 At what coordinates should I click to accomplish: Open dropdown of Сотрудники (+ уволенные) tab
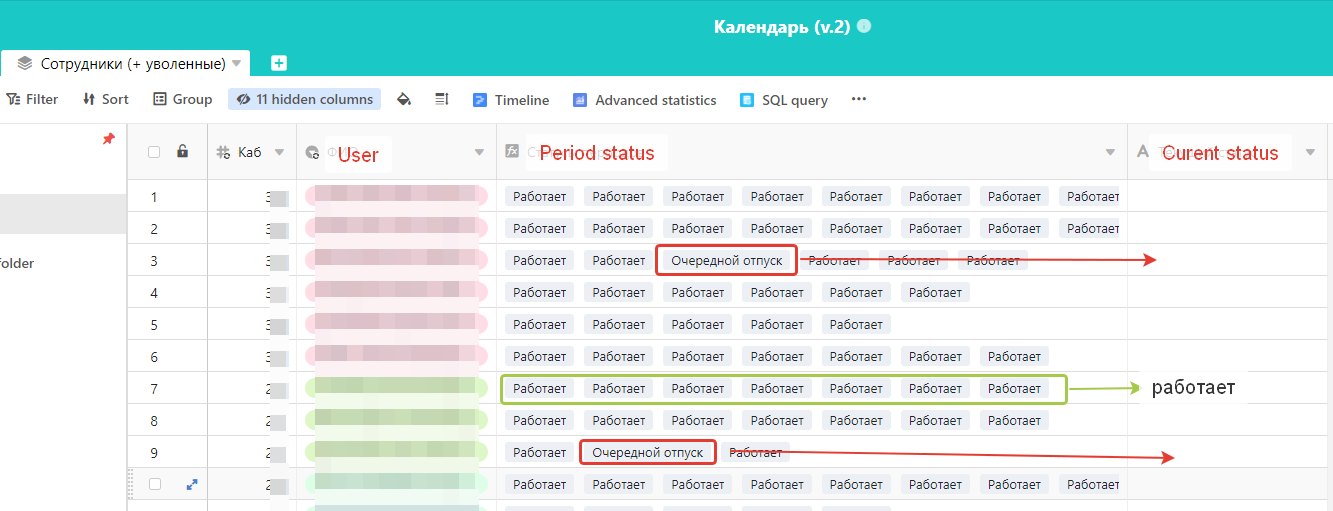coord(237,63)
